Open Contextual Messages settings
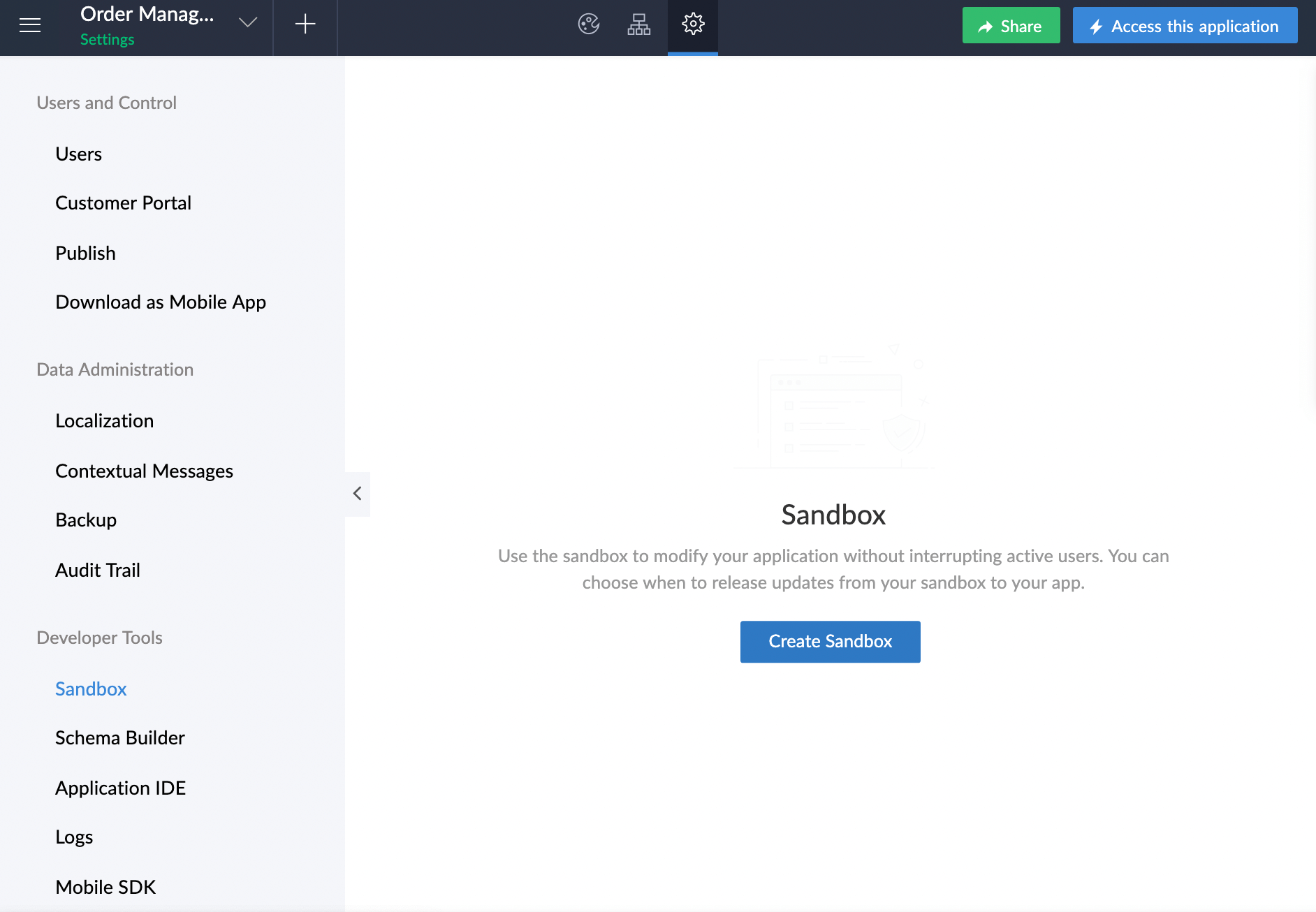The image size is (1316, 912). (x=144, y=471)
